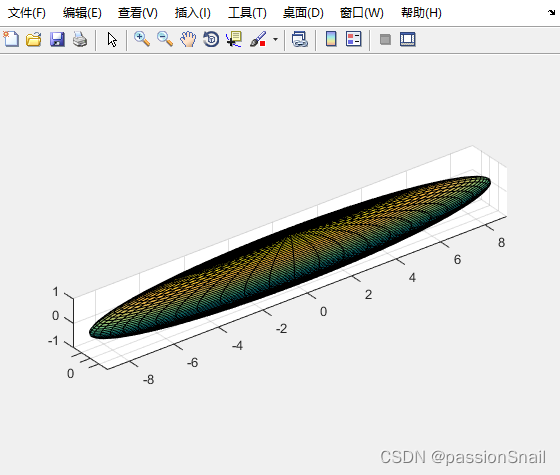Click the Link Plot icon

tap(300, 39)
